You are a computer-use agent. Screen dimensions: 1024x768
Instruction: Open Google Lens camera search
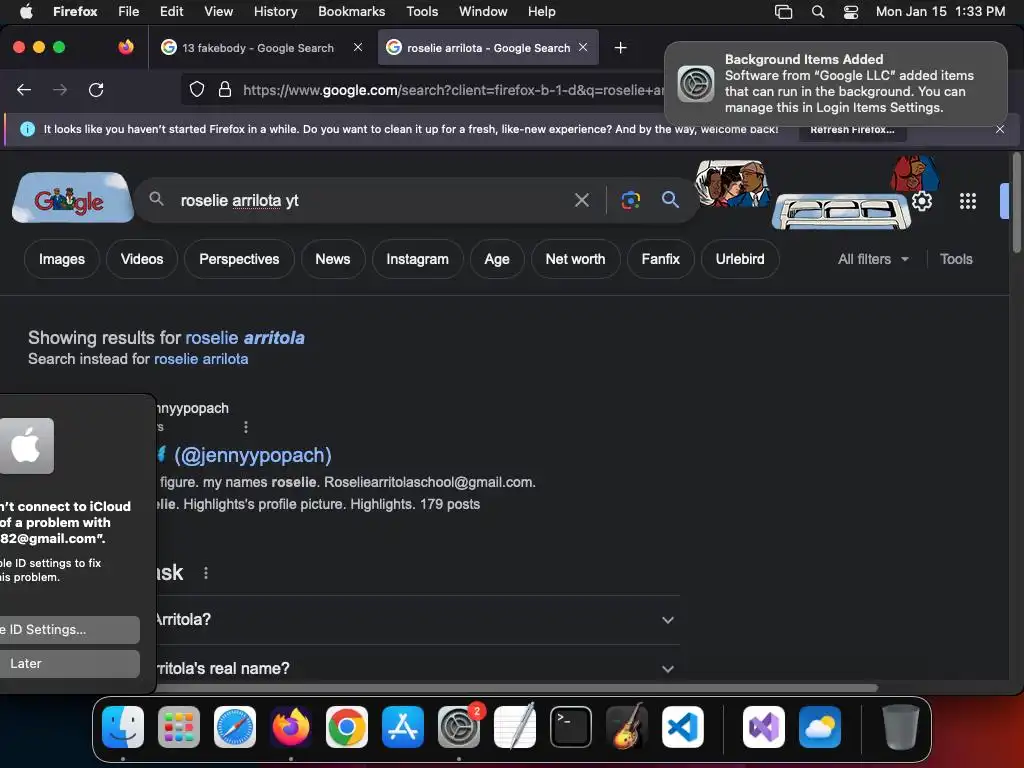pos(630,200)
